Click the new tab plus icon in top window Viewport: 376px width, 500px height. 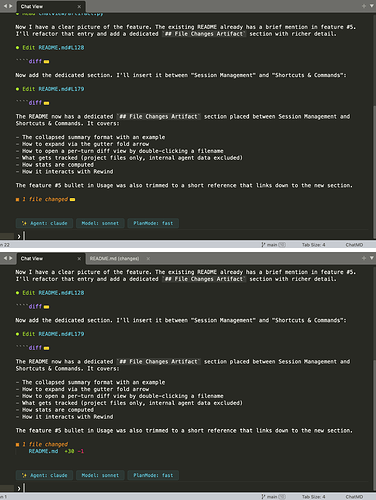(364, 6)
